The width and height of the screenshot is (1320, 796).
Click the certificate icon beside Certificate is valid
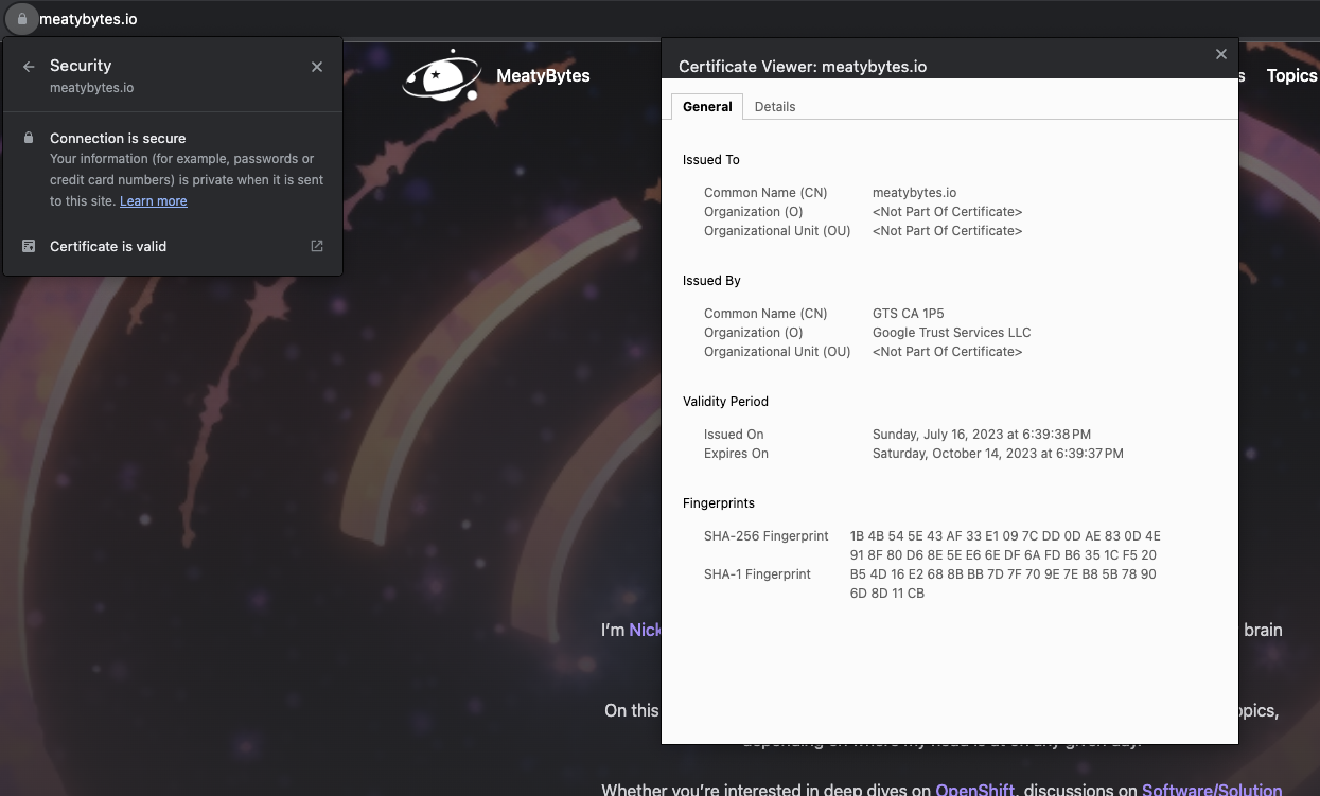(28, 246)
